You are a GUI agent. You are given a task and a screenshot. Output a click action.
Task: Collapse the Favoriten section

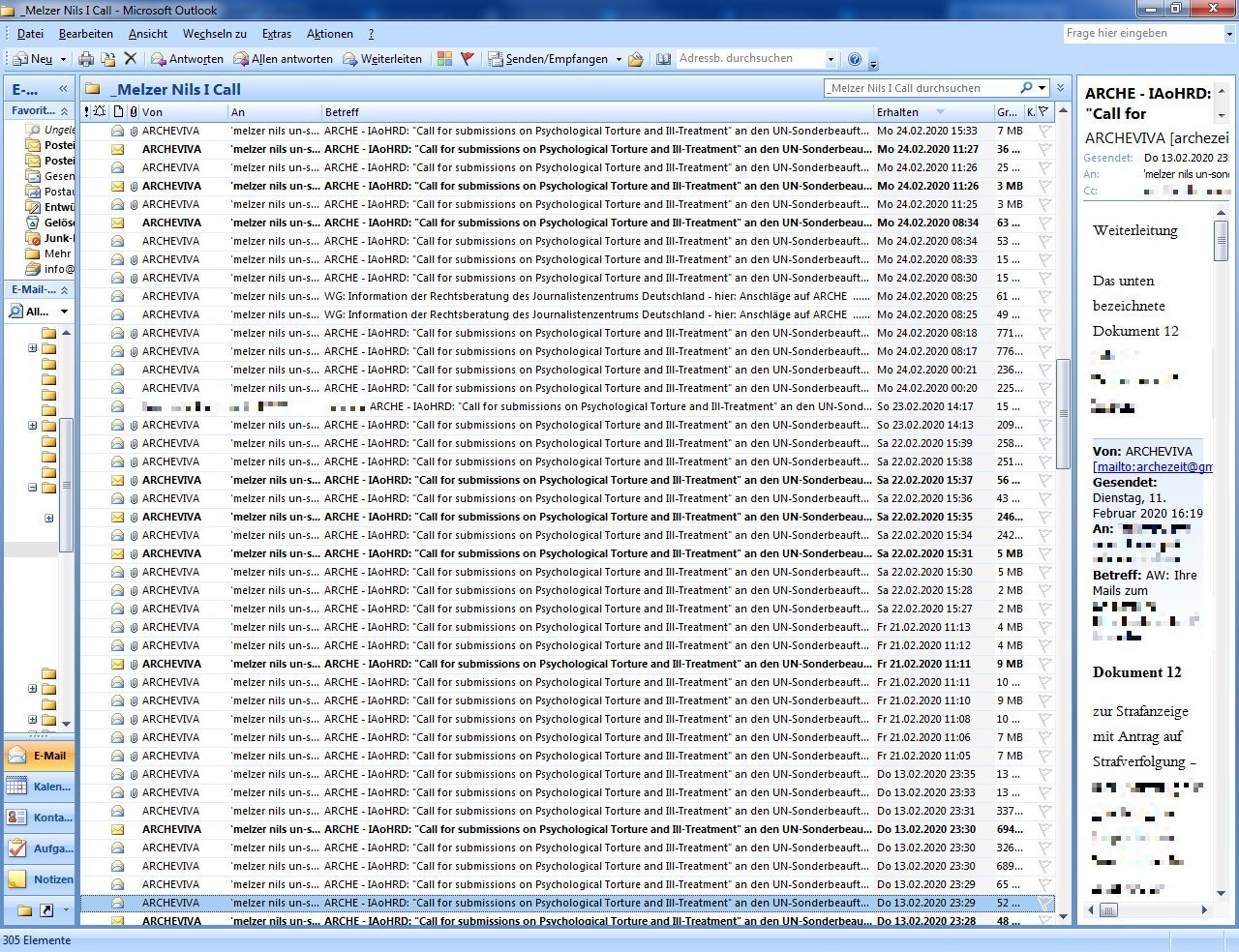coord(64,111)
